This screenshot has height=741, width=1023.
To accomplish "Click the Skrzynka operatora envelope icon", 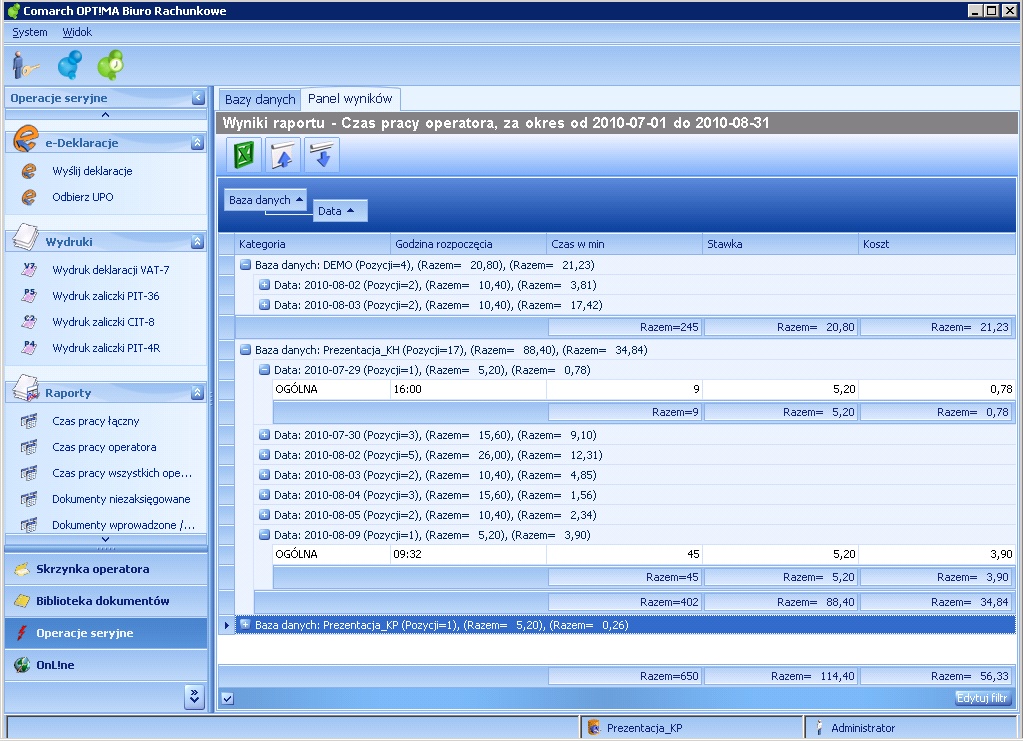I will point(22,569).
